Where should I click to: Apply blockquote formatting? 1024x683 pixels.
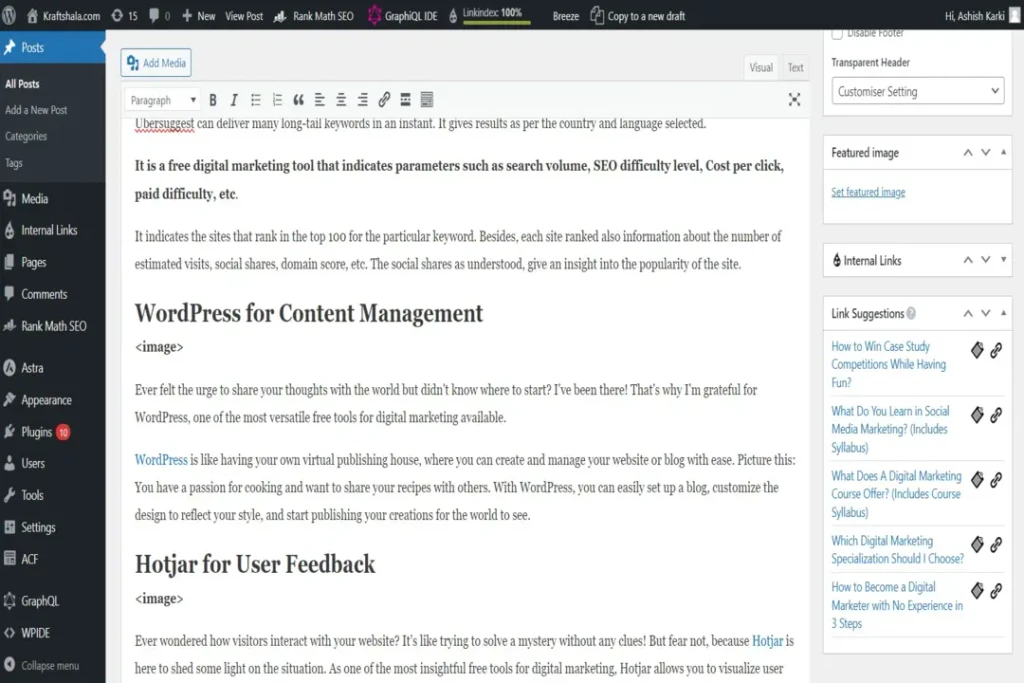(x=298, y=100)
